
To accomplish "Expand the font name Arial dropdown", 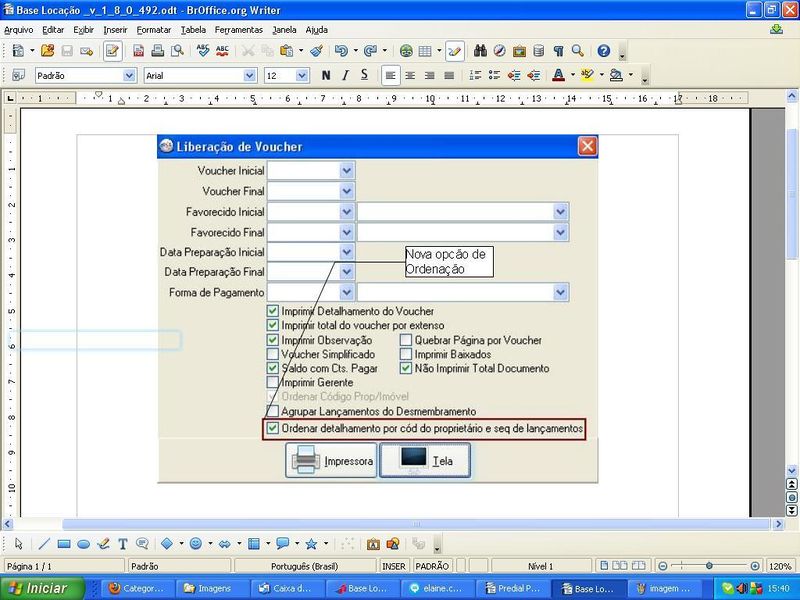I will [x=250, y=75].
